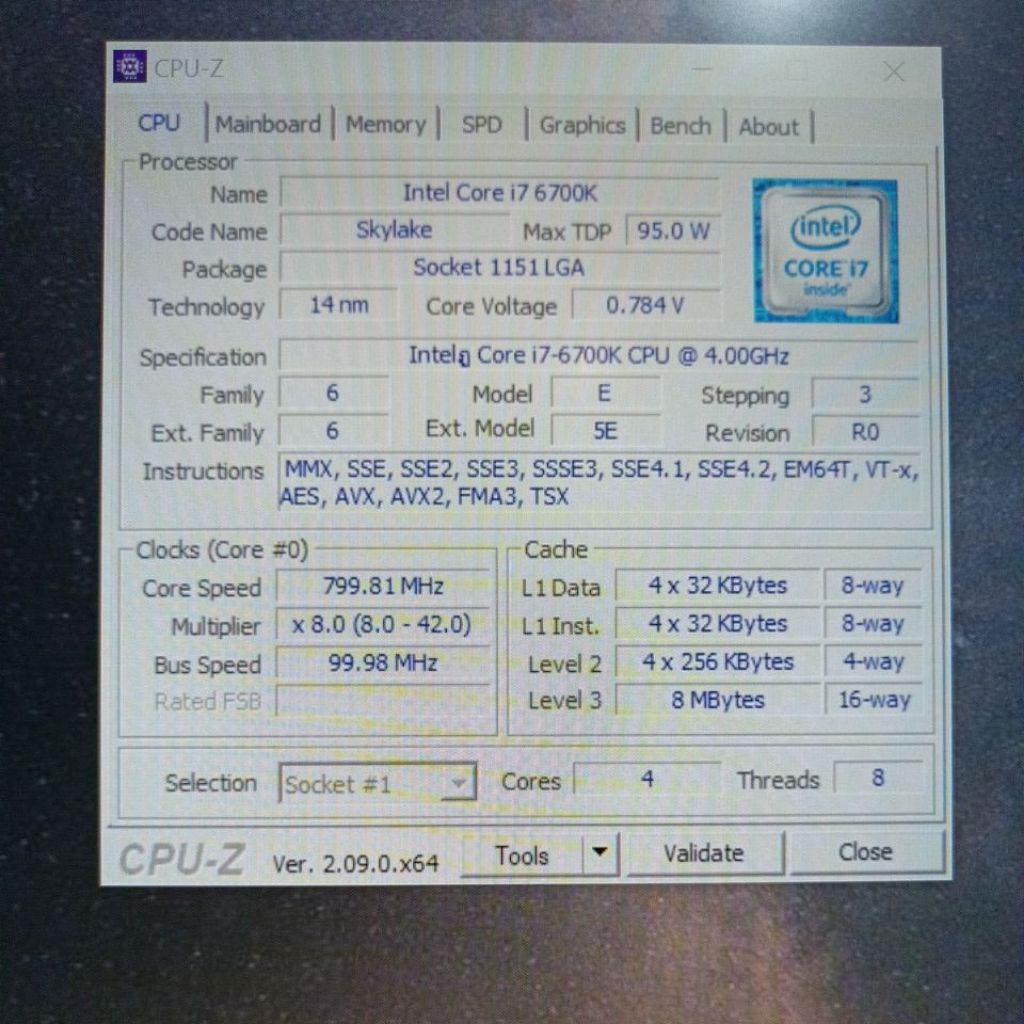Click the Close button
The height and width of the screenshot is (1024, 1024).
tap(866, 852)
